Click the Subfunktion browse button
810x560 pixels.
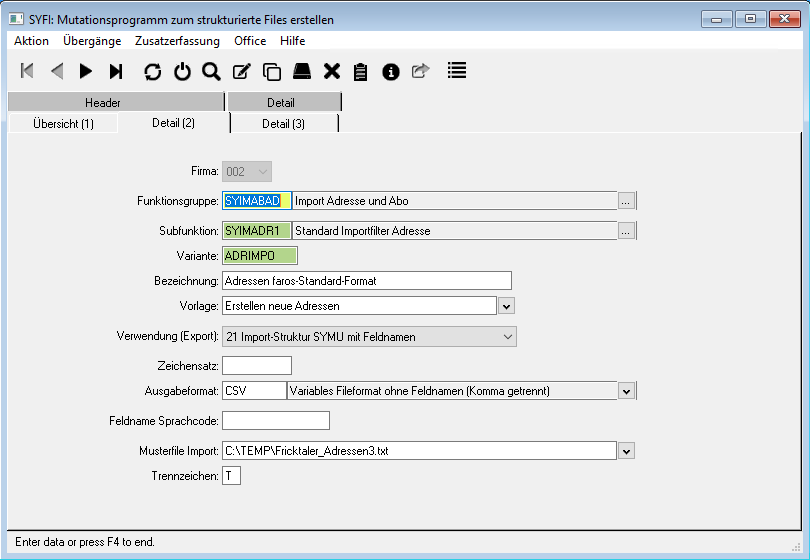point(625,231)
